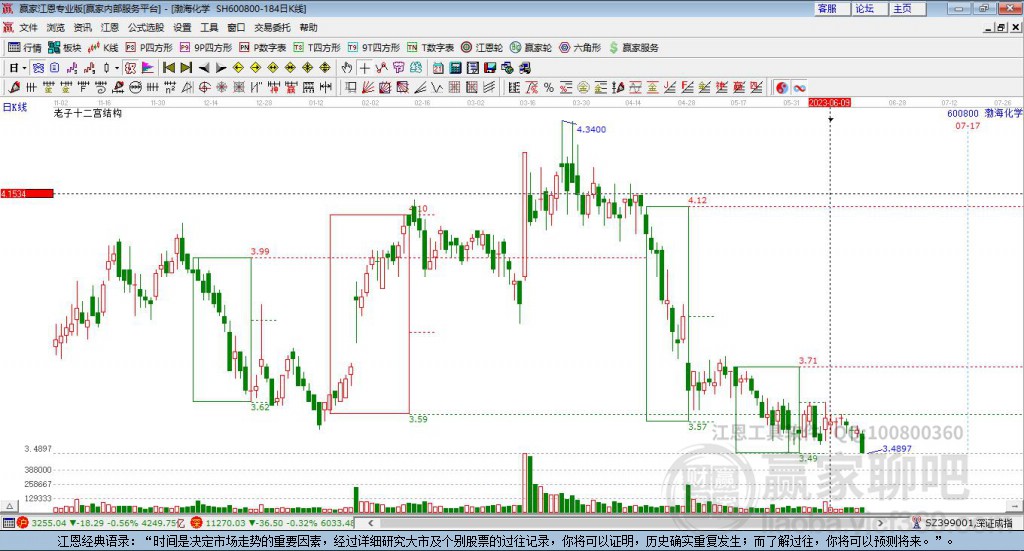
Task: Click the 11270.03 Shenzhen index value
Action: tap(226, 523)
